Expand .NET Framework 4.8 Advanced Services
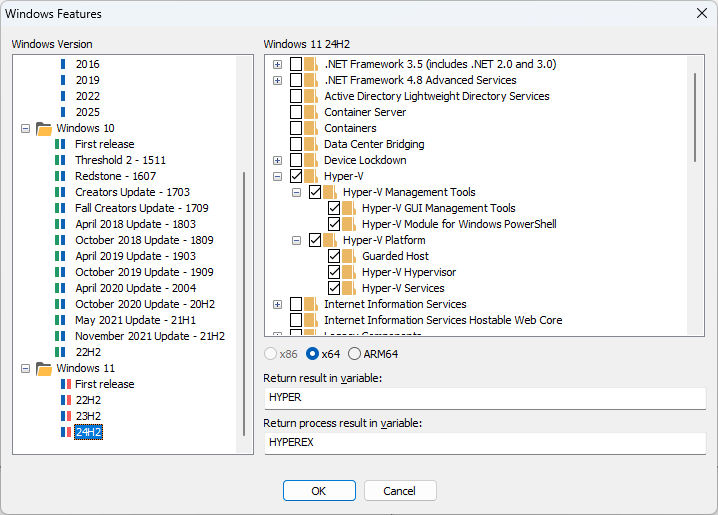 [x=277, y=81]
